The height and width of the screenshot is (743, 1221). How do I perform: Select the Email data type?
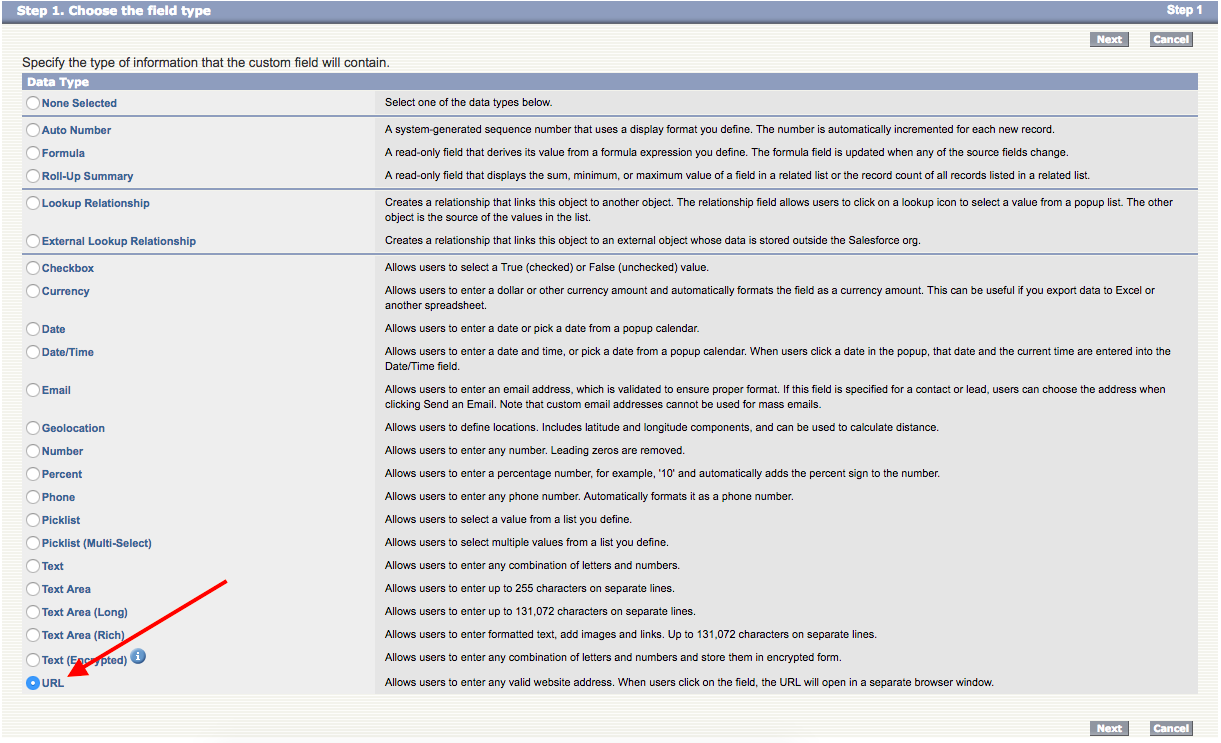[x=34, y=390]
